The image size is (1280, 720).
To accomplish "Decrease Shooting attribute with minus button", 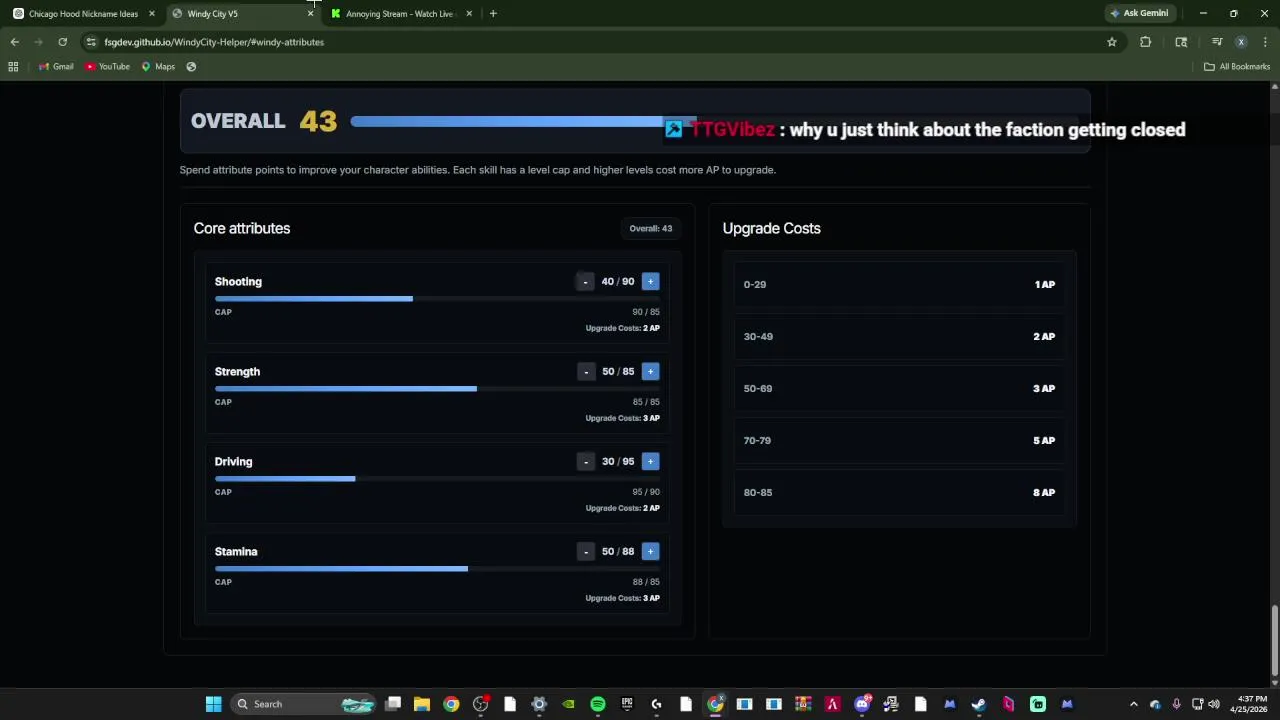I will tap(585, 282).
